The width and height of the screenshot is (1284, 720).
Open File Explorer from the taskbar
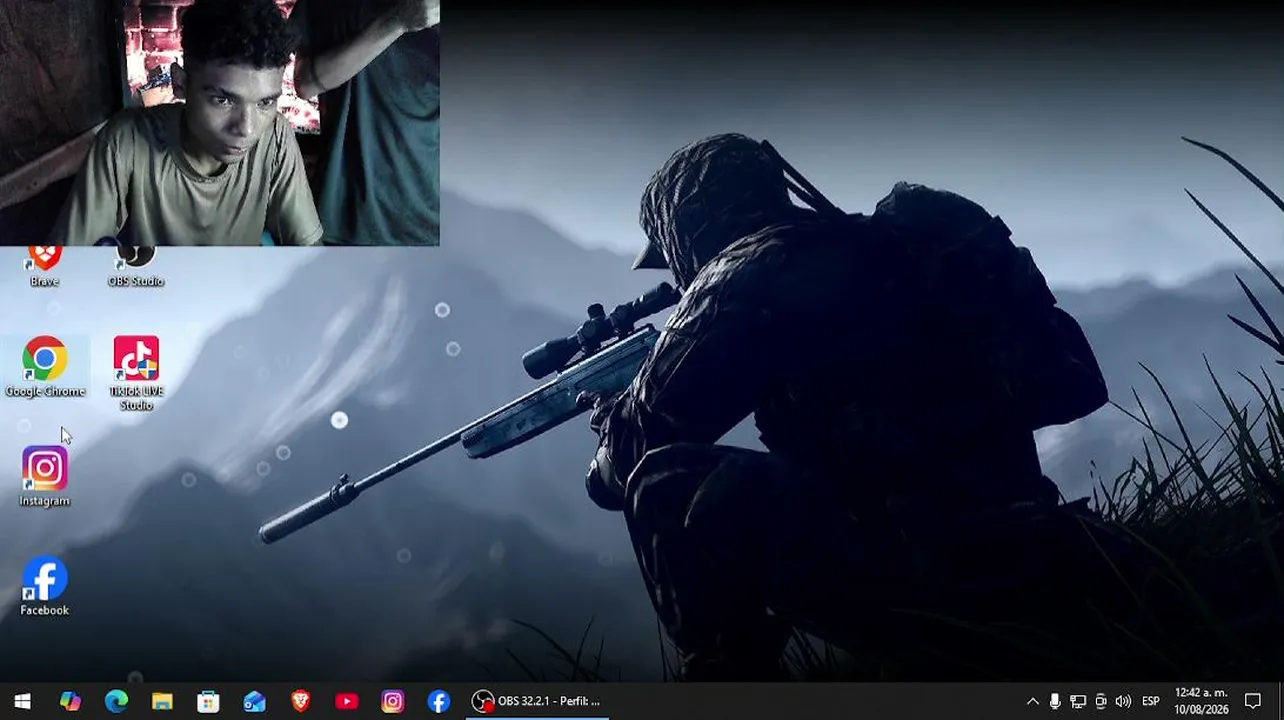(x=162, y=701)
